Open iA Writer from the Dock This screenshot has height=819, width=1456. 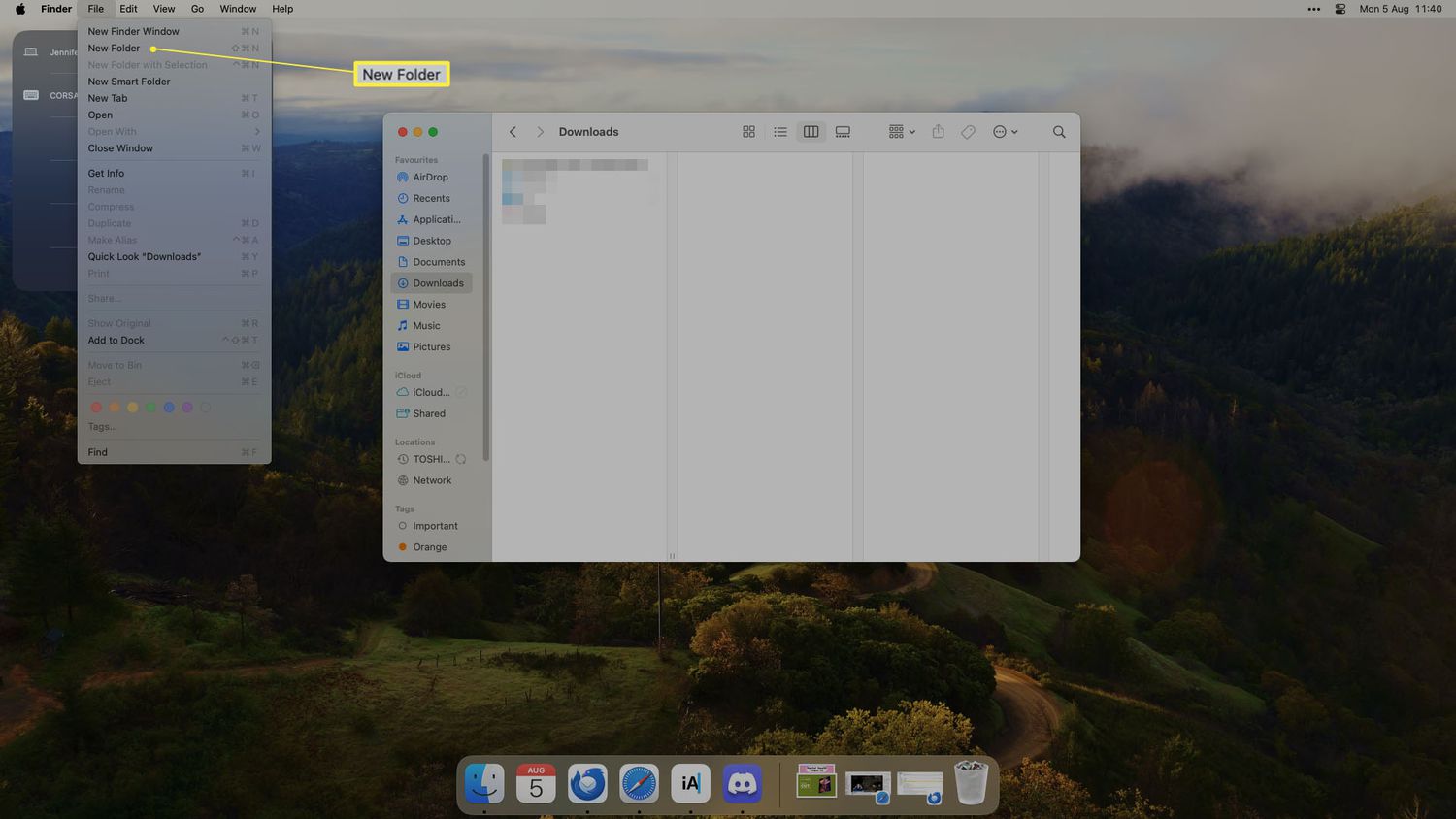(x=690, y=783)
